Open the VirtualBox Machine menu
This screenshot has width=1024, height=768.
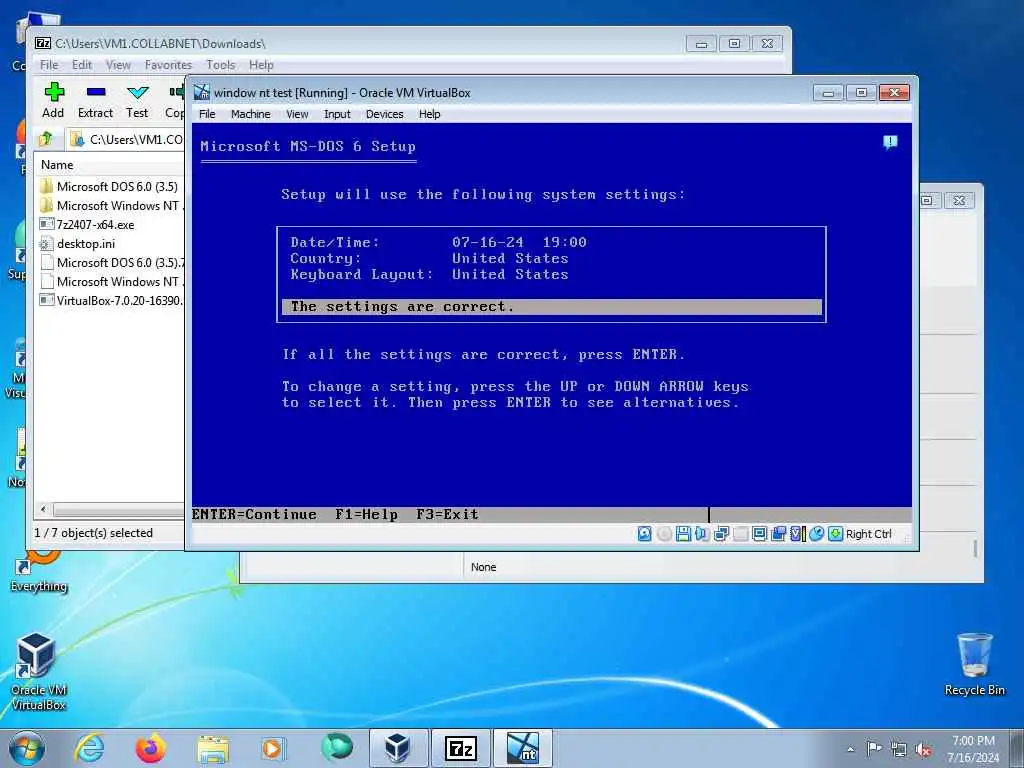tap(250, 114)
